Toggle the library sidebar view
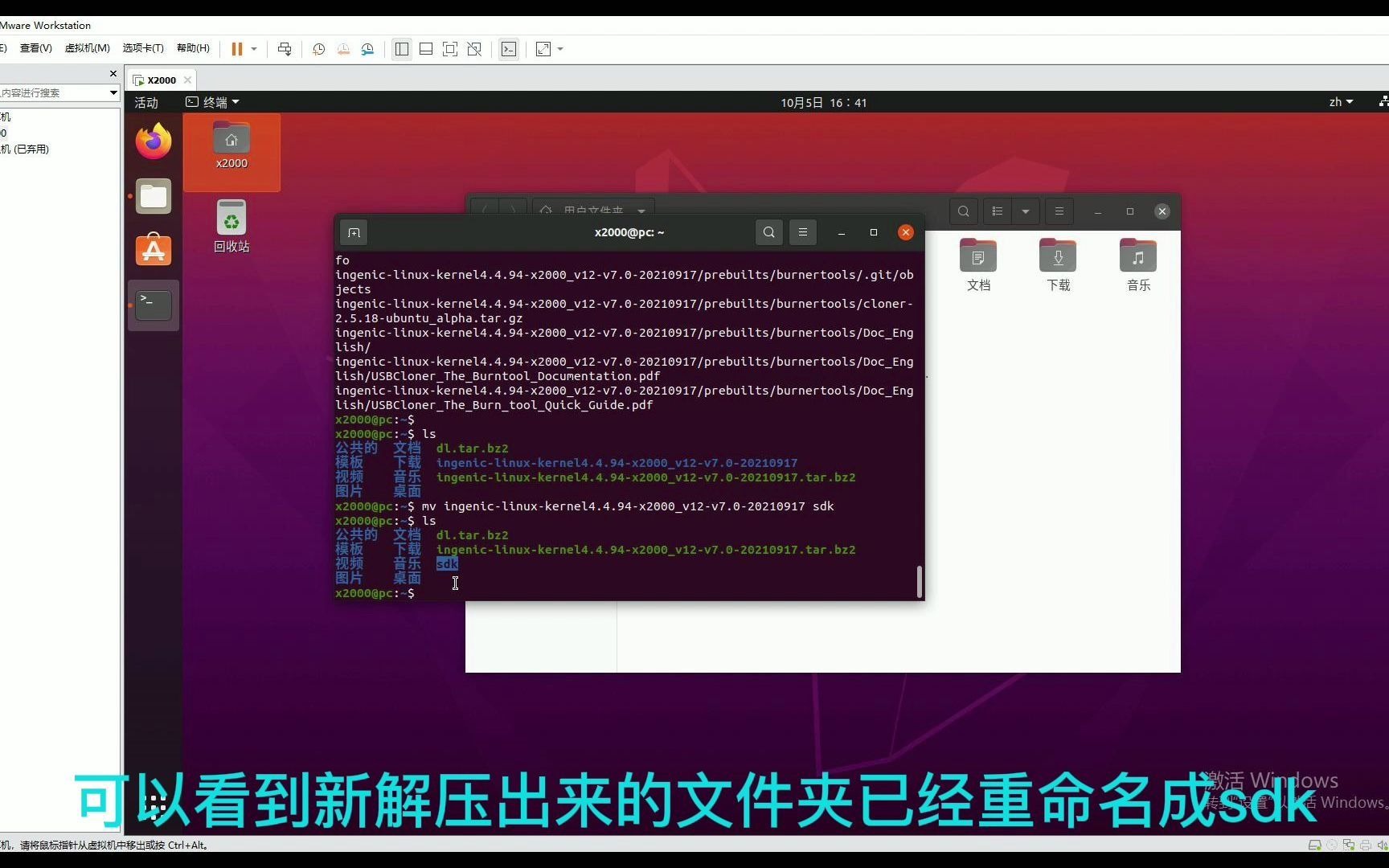This screenshot has height=868, width=1389. [402, 49]
